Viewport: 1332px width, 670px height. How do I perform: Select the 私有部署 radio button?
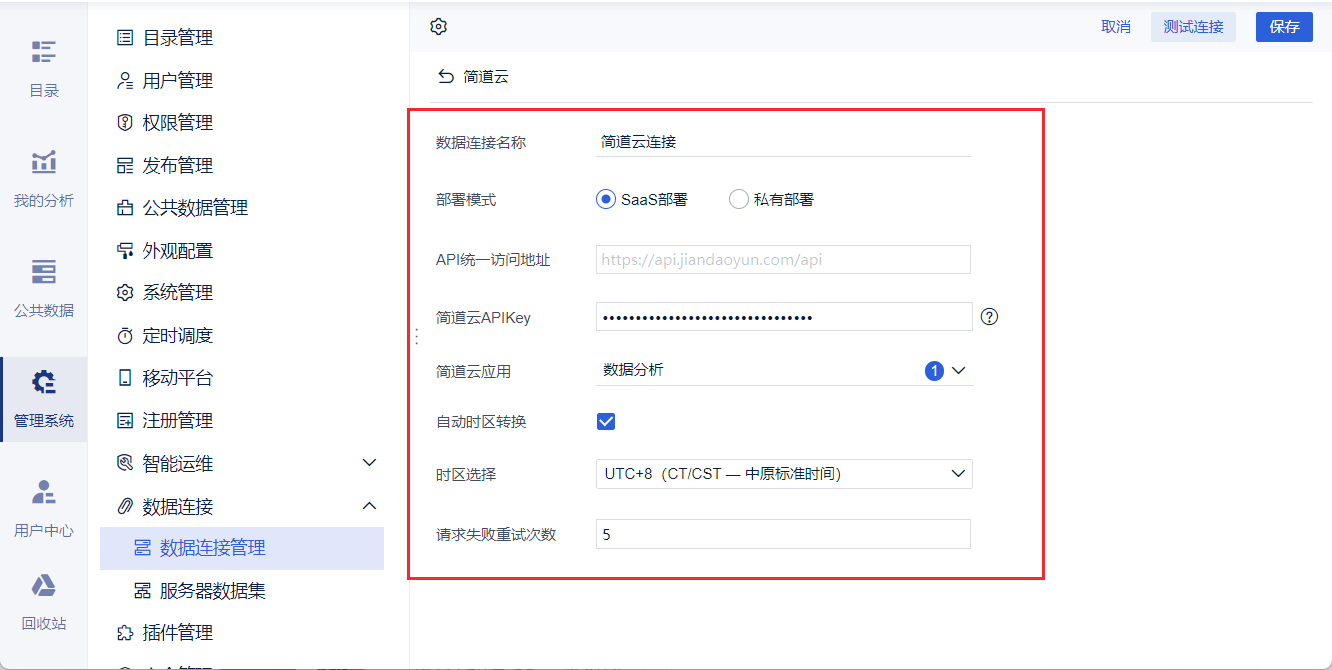coord(738,199)
